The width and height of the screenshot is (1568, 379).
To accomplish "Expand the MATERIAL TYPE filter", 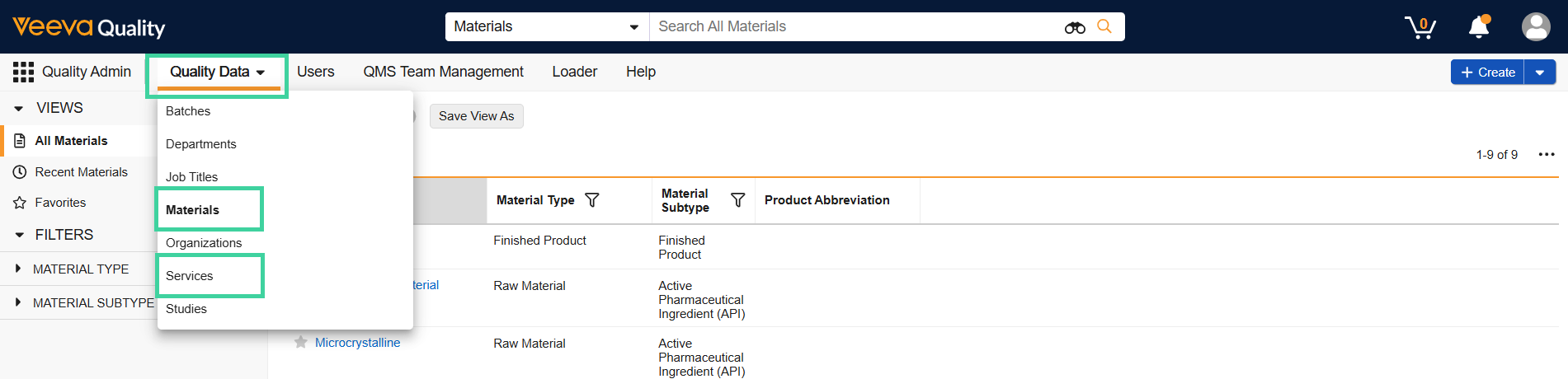I will [x=18, y=269].
